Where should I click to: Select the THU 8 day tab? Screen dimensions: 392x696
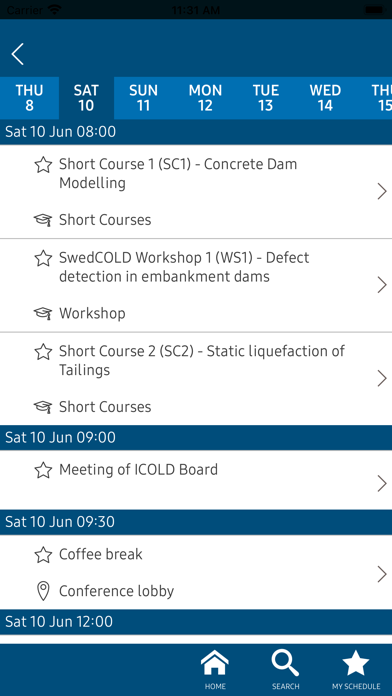29,98
